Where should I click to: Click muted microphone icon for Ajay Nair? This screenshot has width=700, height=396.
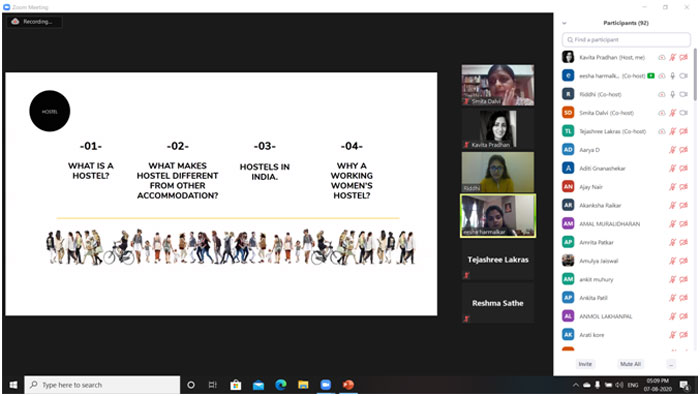(x=673, y=187)
